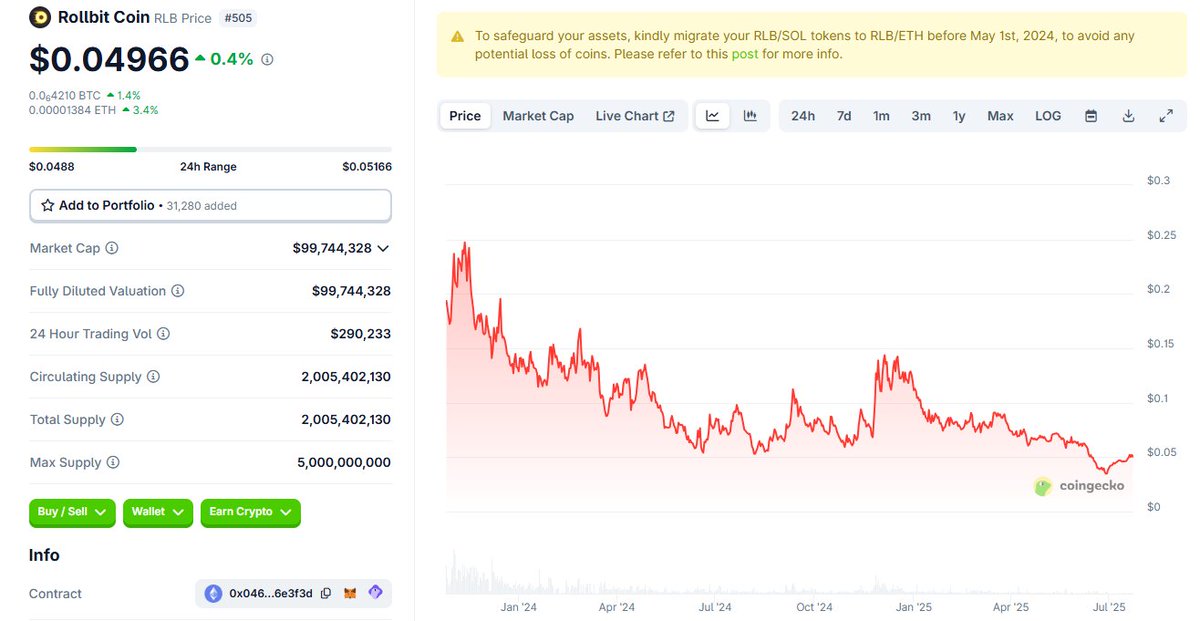Set chart range to 7d
Viewport: 1200px width, 621px height.
pyautogui.click(x=844, y=116)
